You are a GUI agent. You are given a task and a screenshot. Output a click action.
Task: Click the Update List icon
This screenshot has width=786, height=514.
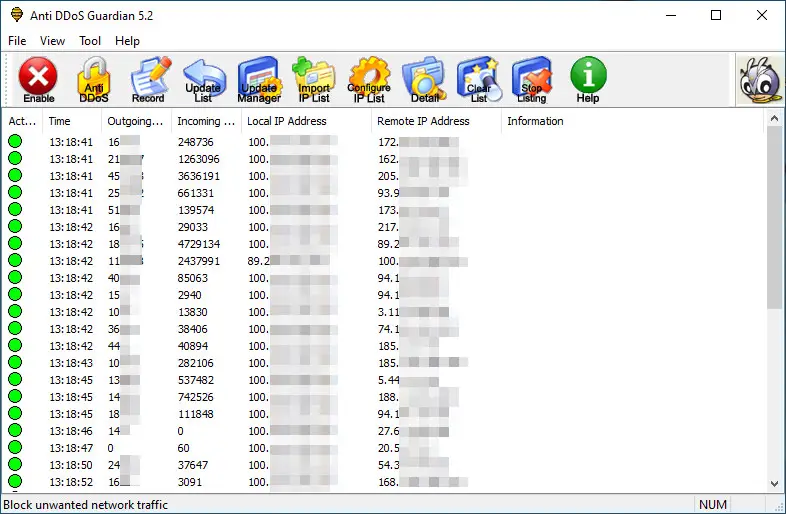click(203, 80)
